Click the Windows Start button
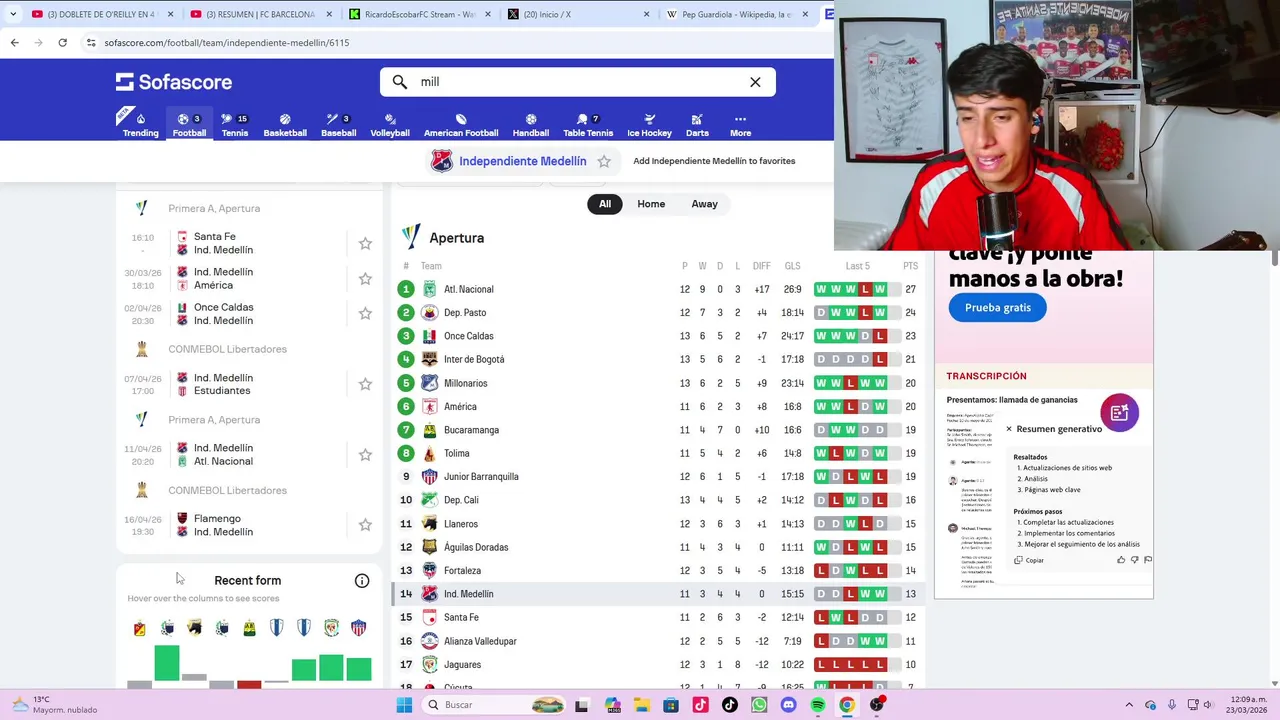 [x=404, y=705]
